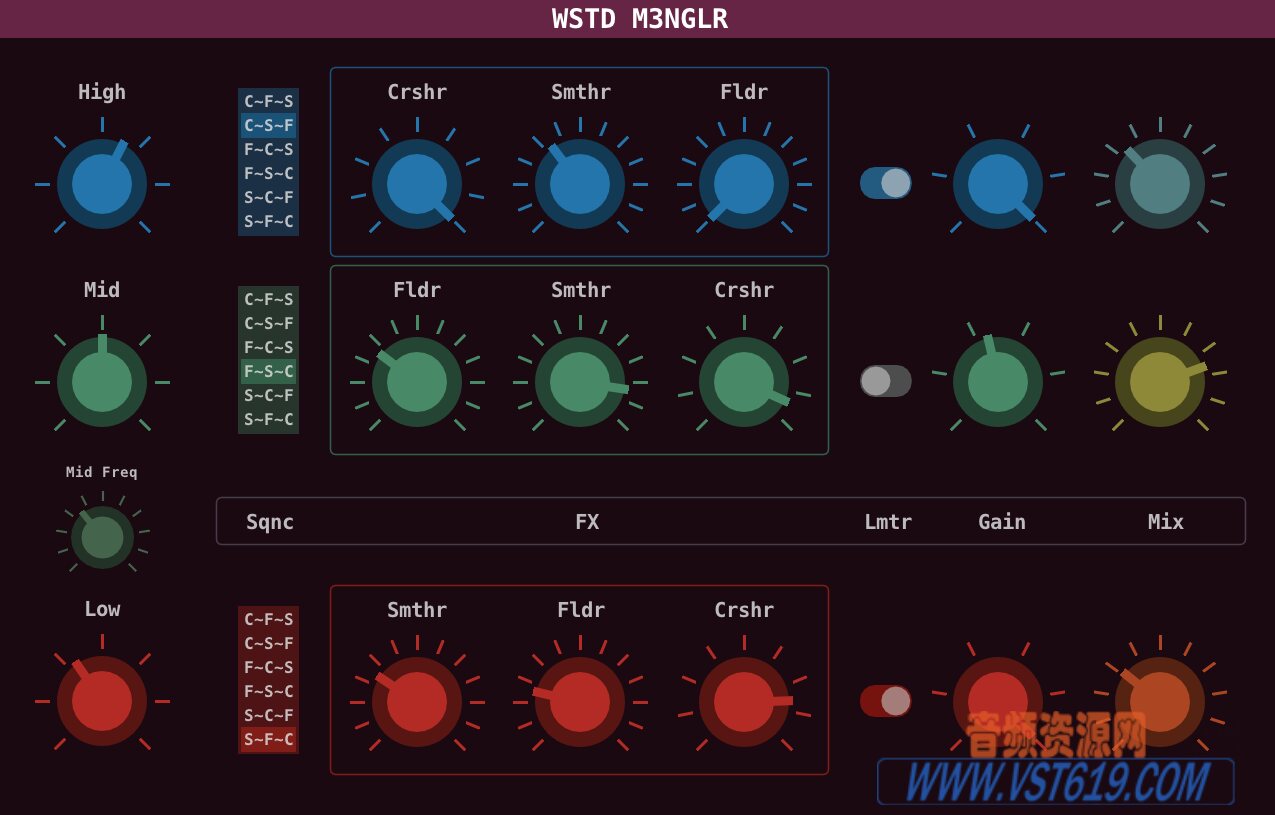The width and height of the screenshot is (1275, 815).
Task: Adjust the Low band Smthr knob
Action: click(x=417, y=701)
